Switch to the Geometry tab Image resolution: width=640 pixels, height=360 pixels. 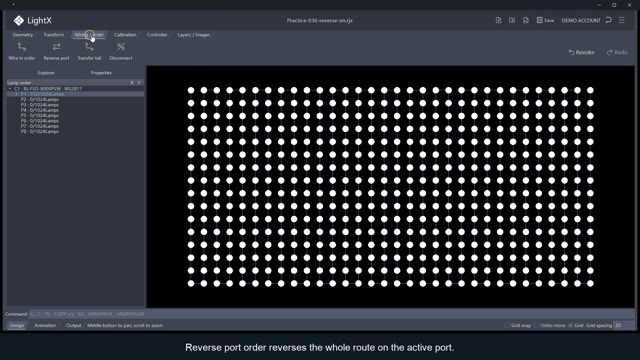coord(22,35)
